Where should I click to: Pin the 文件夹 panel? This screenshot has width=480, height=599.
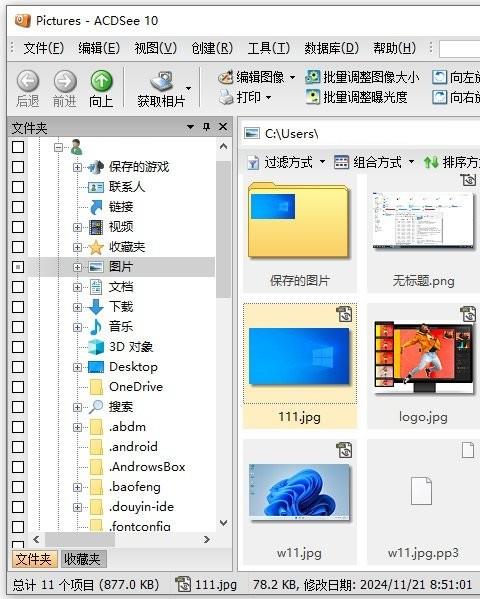206,127
